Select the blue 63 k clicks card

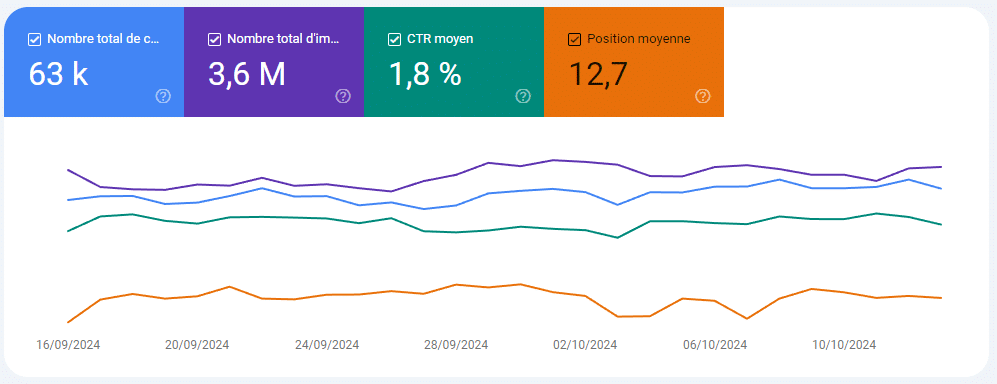coord(94,62)
